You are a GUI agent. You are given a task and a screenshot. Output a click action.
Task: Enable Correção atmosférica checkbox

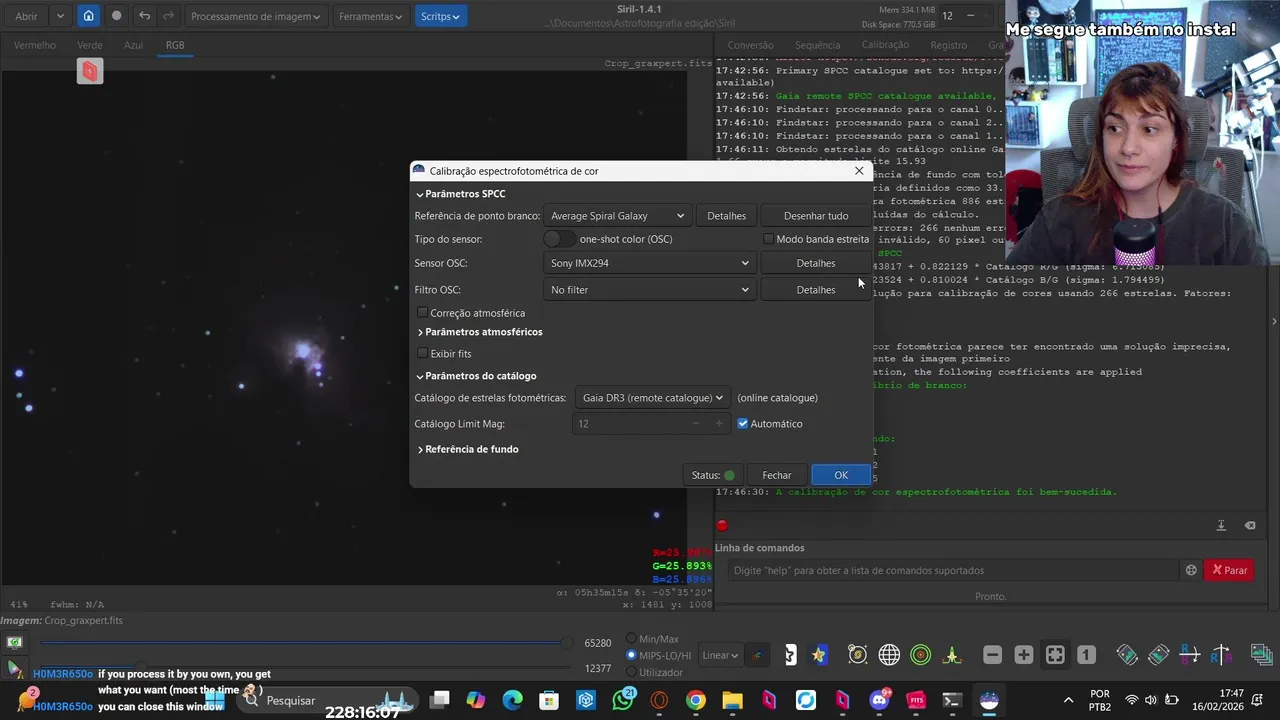click(422, 313)
